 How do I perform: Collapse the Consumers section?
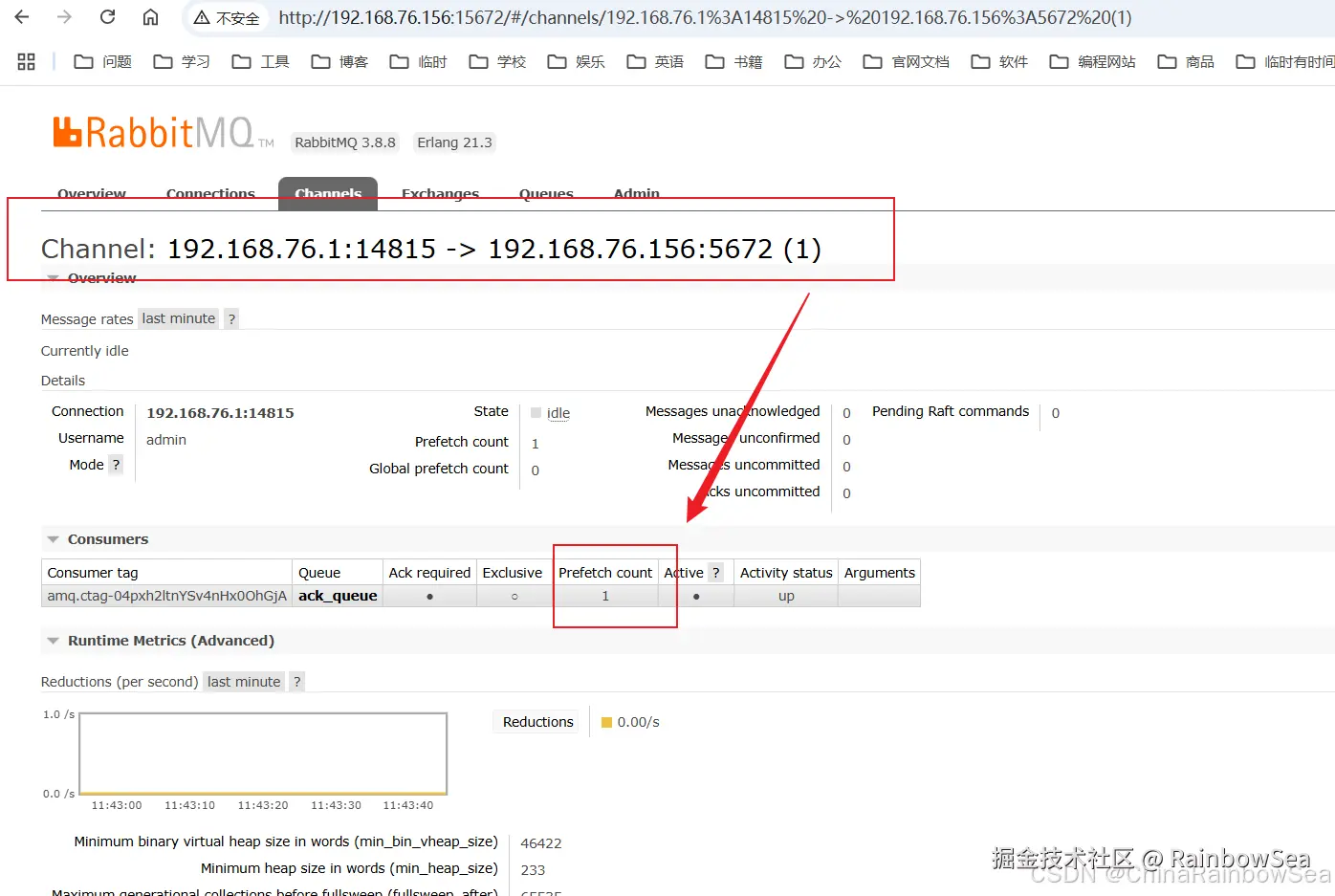(107, 539)
